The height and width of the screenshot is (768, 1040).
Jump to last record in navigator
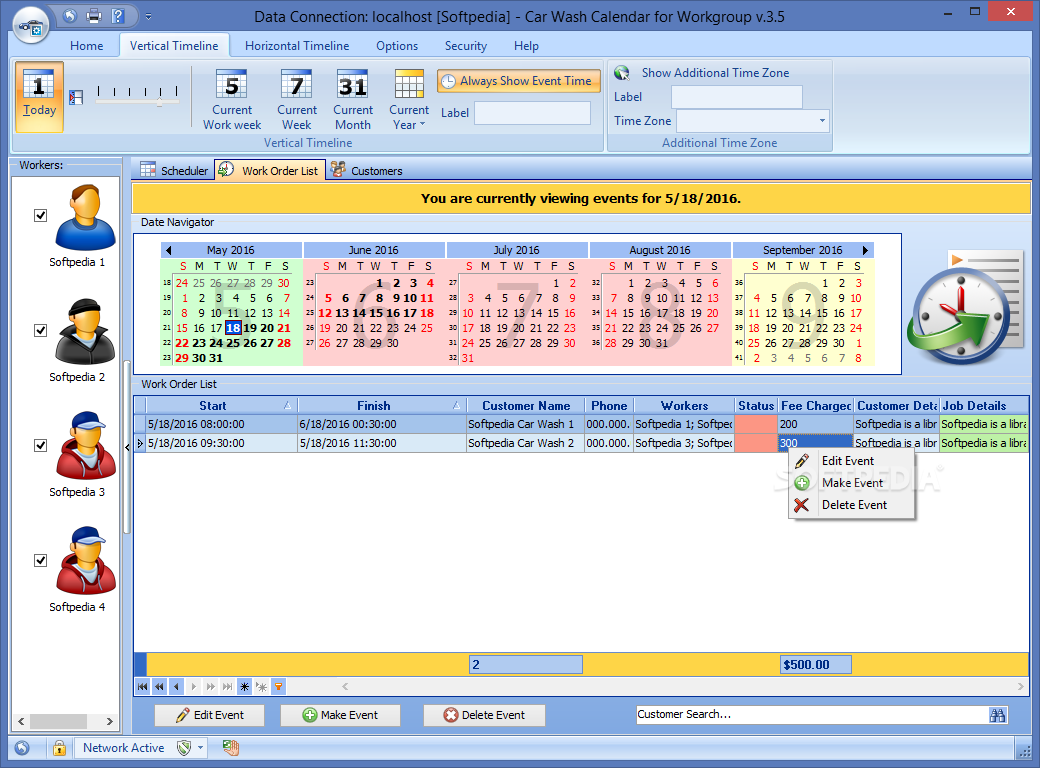(x=228, y=687)
